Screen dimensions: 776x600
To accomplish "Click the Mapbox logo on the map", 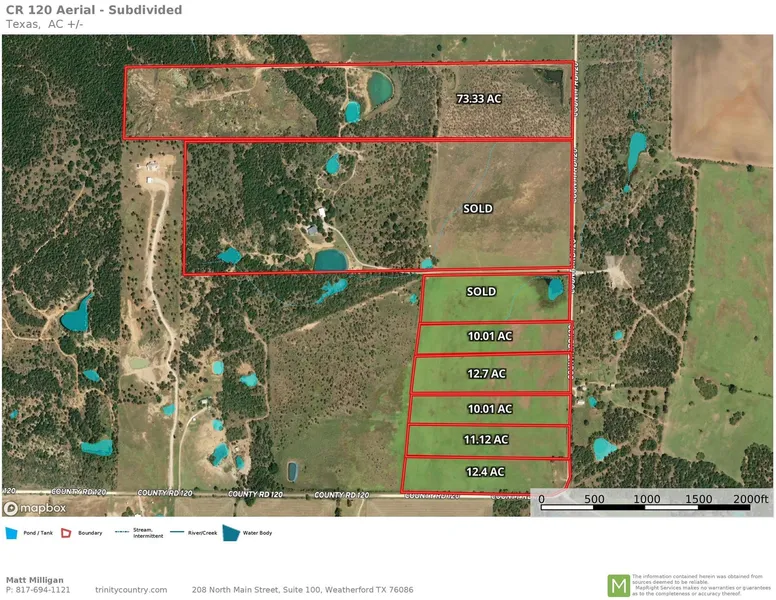I will tap(35, 507).
